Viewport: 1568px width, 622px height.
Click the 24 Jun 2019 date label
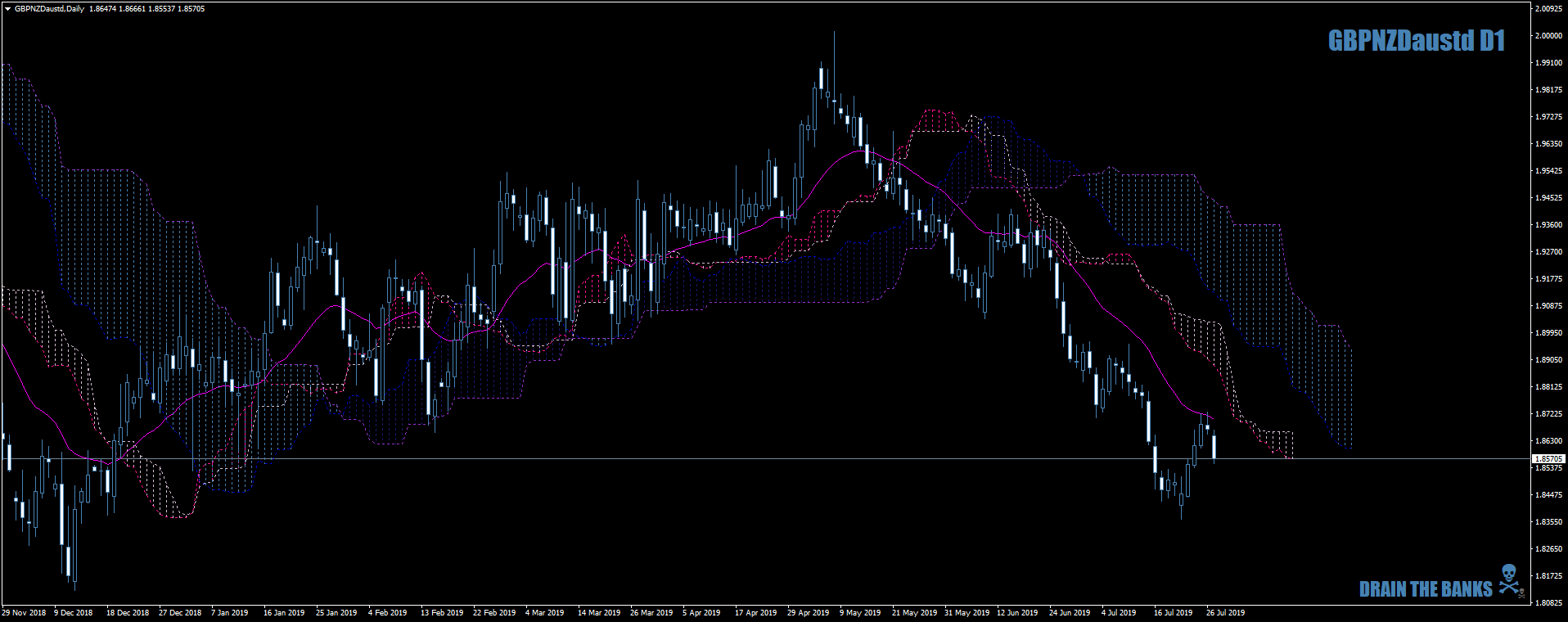click(x=1070, y=613)
